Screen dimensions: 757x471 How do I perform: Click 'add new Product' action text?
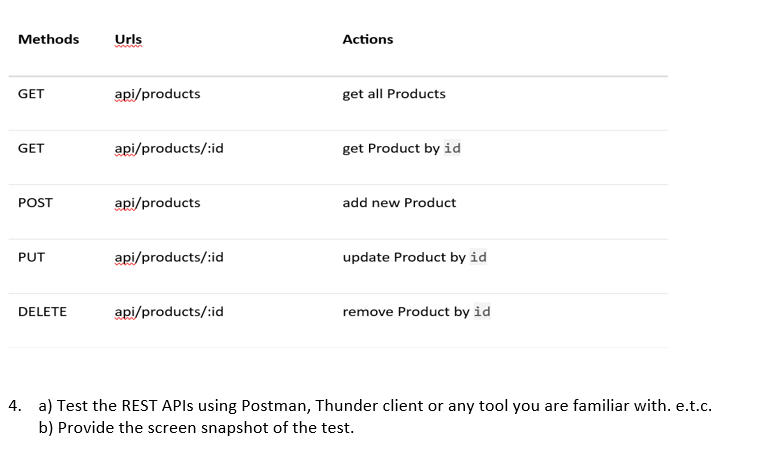pos(399,203)
